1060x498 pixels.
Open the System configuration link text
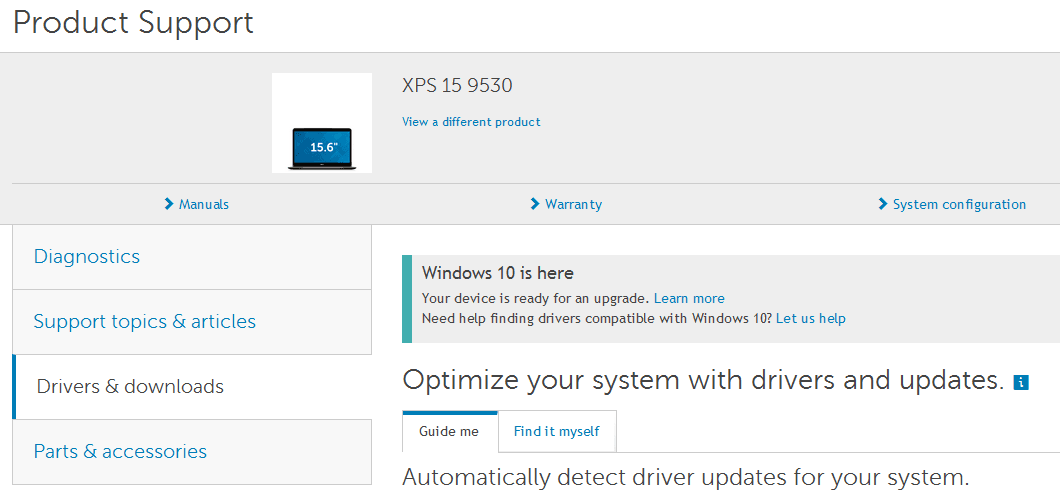coord(959,204)
